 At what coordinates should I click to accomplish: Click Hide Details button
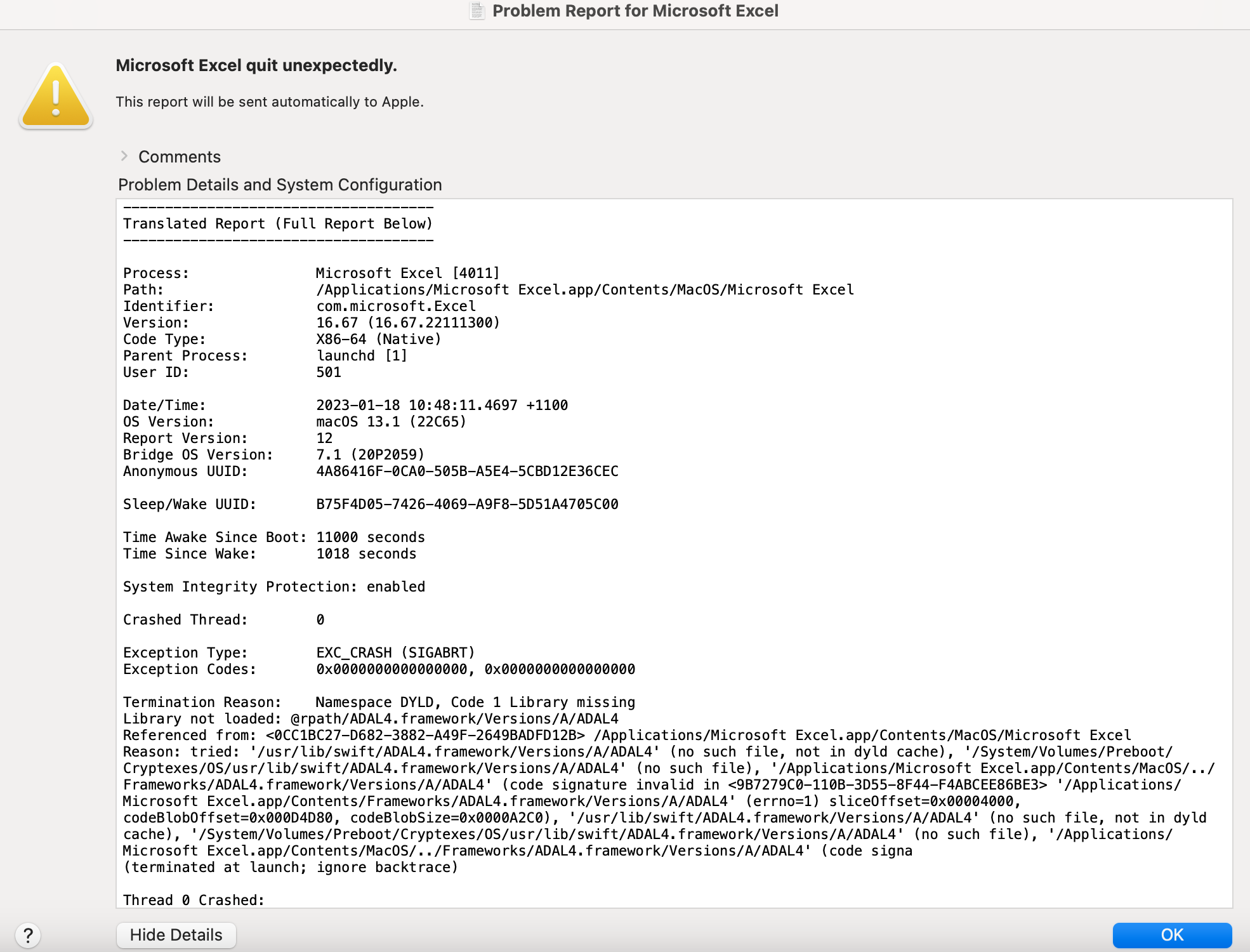pos(176,935)
